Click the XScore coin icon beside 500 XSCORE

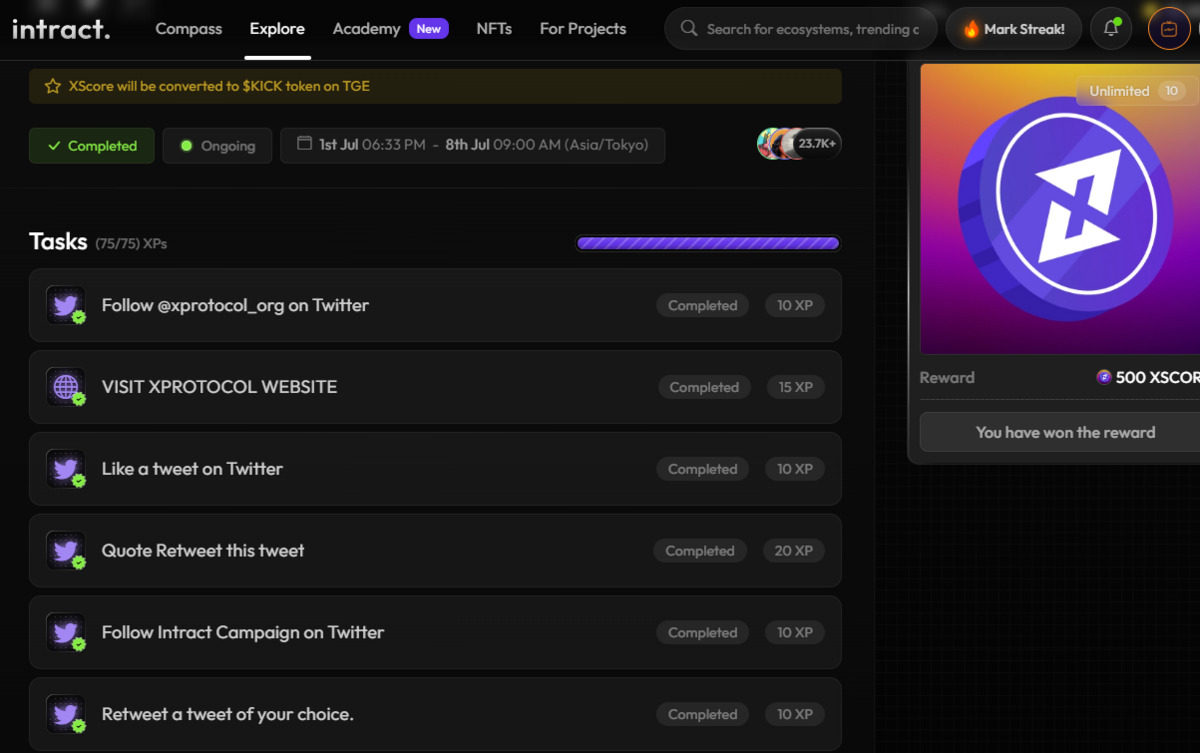click(x=1104, y=377)
